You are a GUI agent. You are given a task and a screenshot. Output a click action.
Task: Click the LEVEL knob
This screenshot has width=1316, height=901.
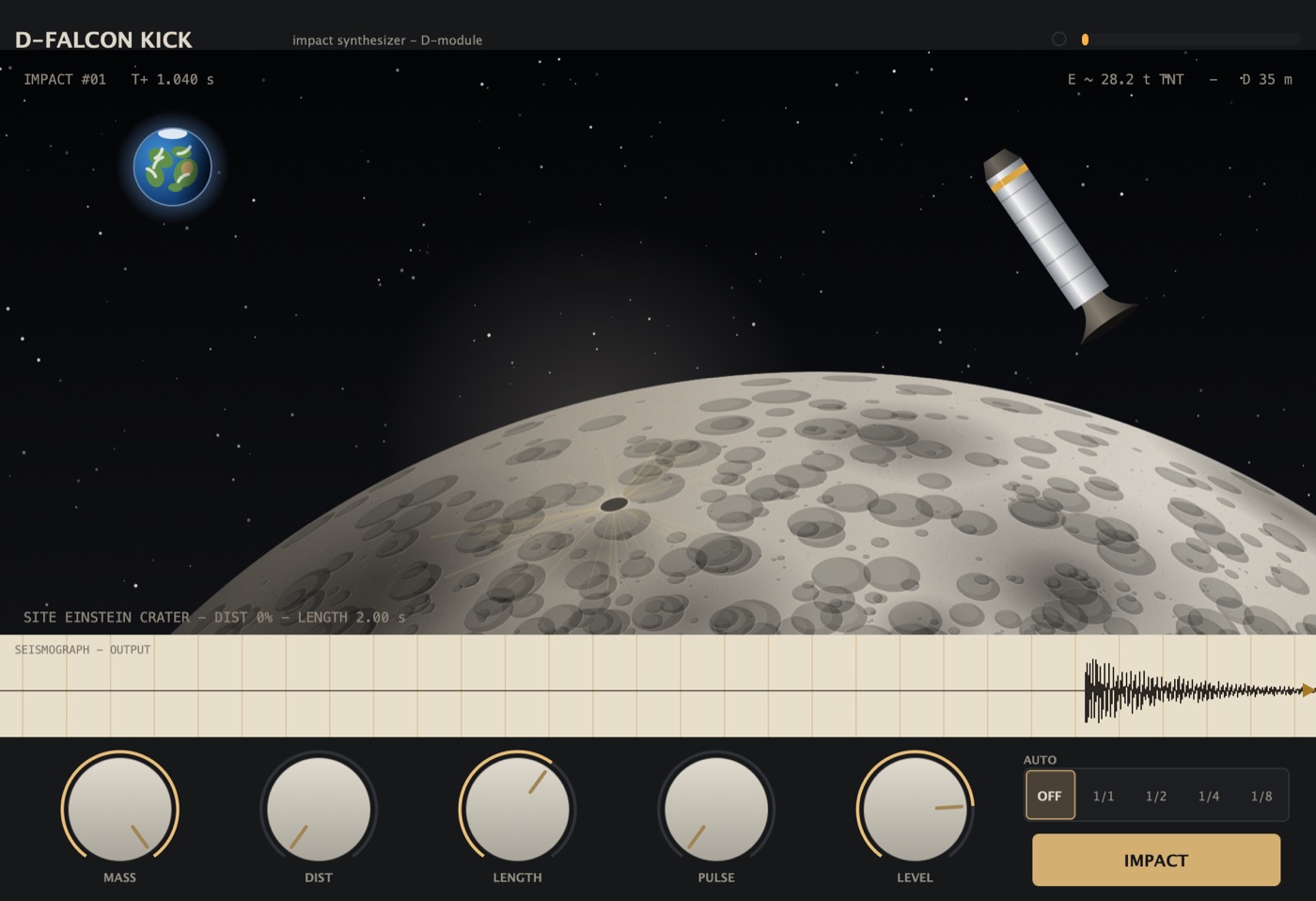pyautogui.click(x=915, y=809)
